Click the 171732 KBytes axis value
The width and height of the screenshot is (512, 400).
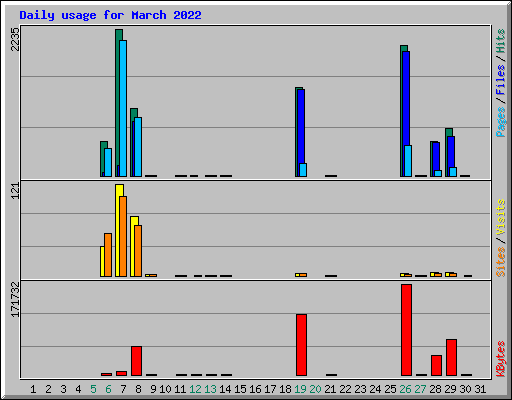tap(15, 299)
